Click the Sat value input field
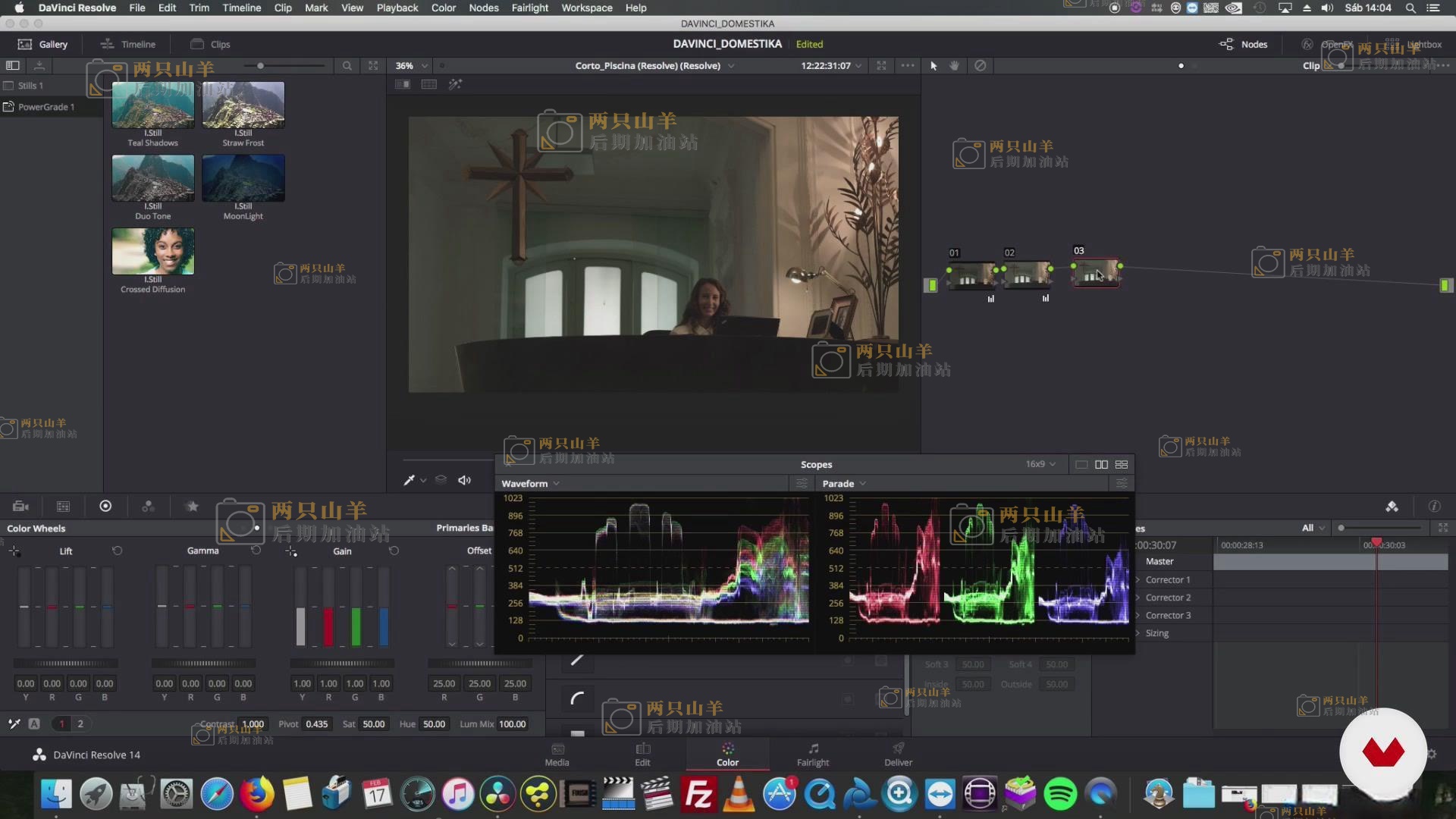This screenshot has width=1456, height=819. tap(373, 724)
